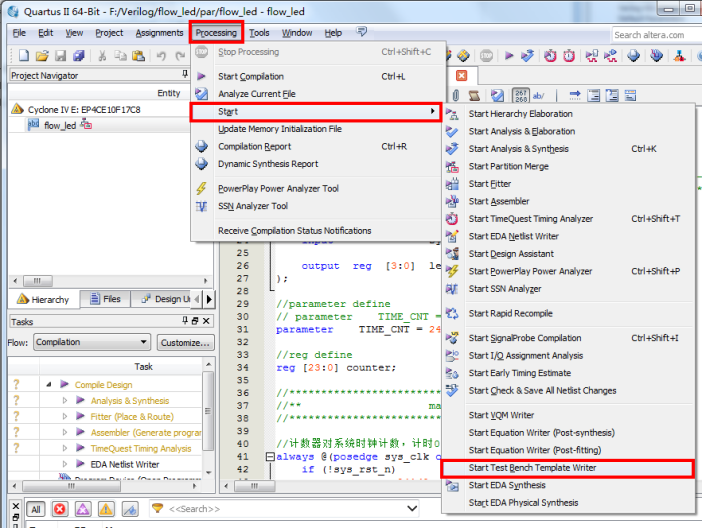Select Start Design Assistant entry
This screenshot has height=529, width=702.
(567, 254)
